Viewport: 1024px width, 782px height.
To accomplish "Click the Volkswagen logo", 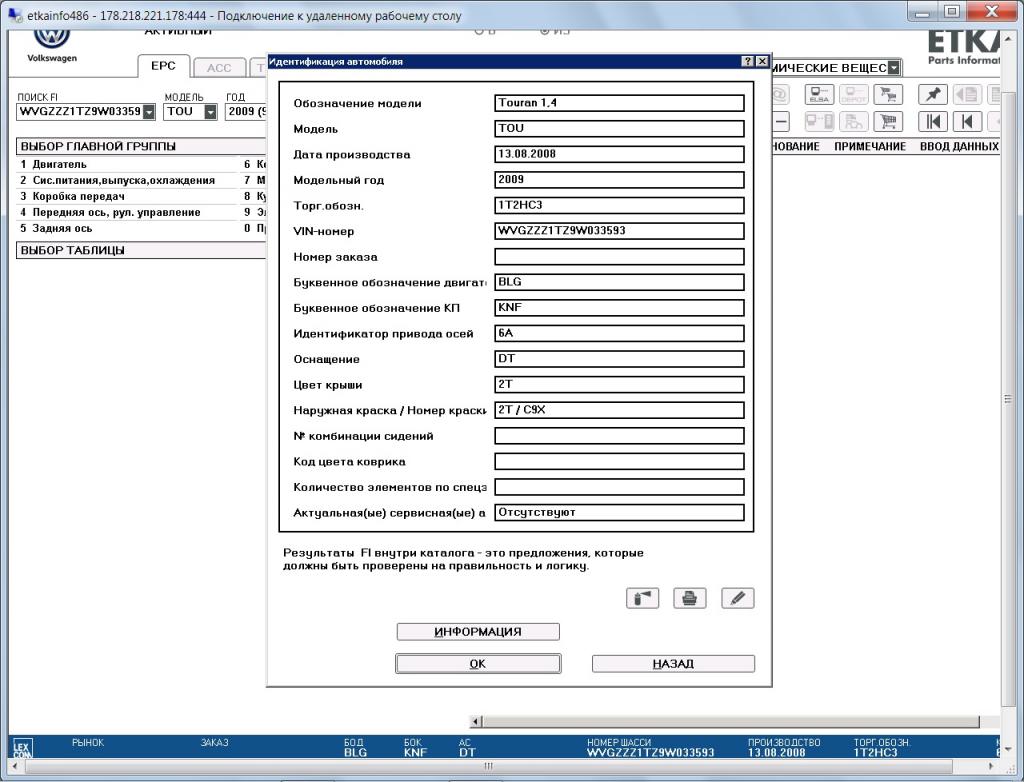I will (52, 39).
